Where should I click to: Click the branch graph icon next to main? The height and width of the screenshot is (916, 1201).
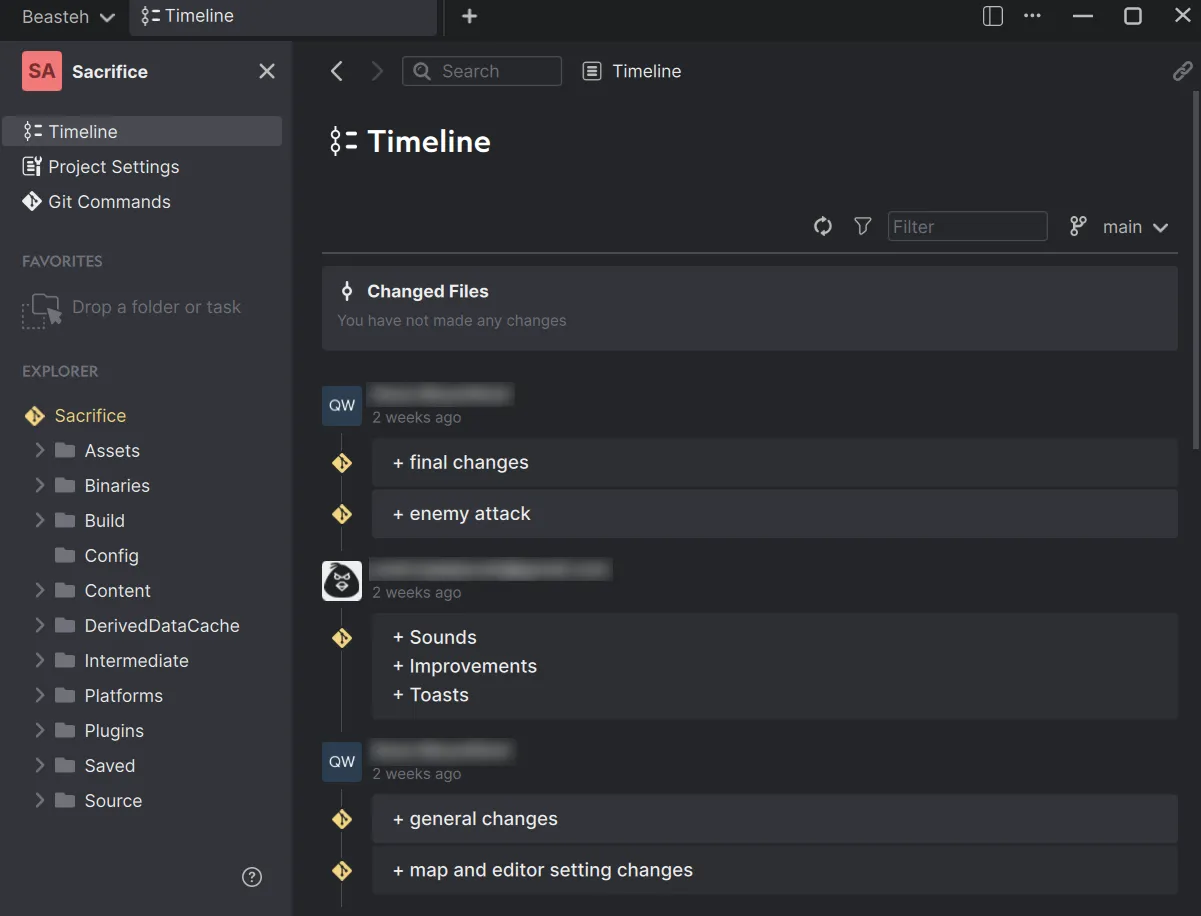coord(1077,226)
